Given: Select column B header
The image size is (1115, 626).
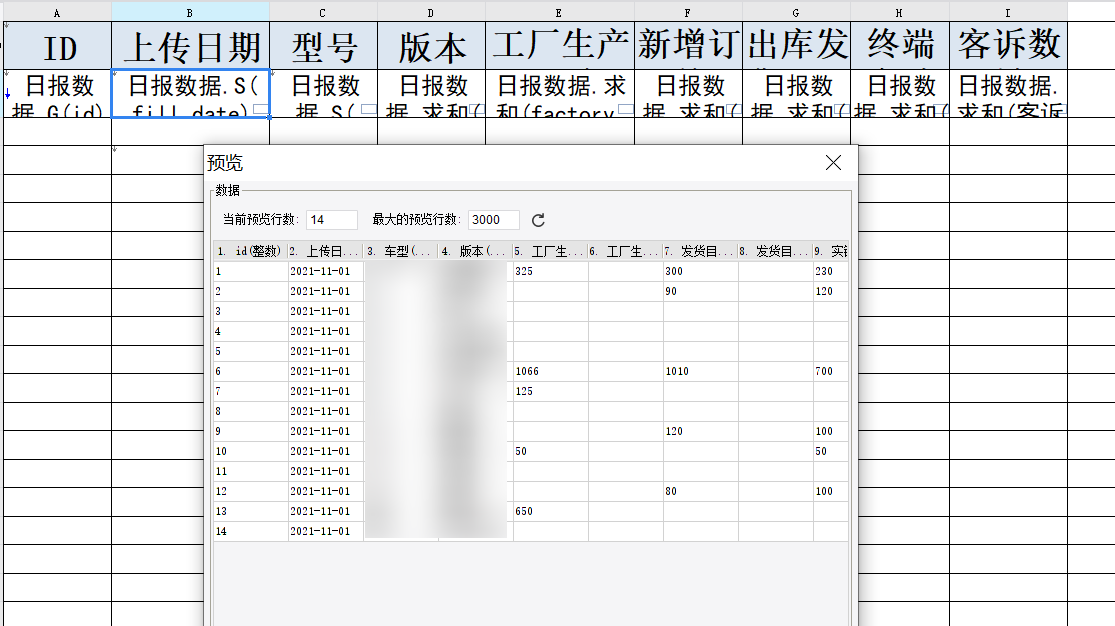Looking at the screenshot, I should [x=190, y=12].
